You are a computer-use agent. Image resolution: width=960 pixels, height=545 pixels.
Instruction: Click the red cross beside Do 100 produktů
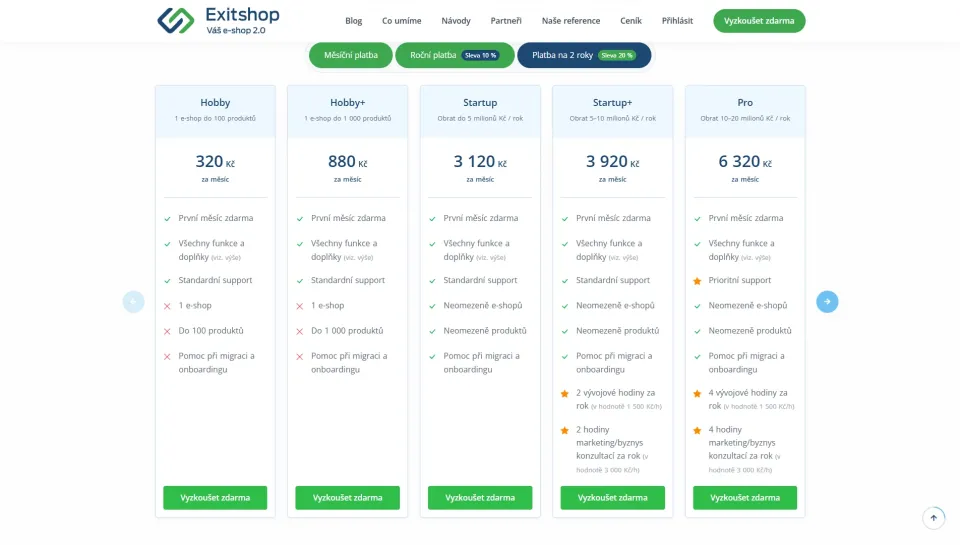(x=167, y=331)
